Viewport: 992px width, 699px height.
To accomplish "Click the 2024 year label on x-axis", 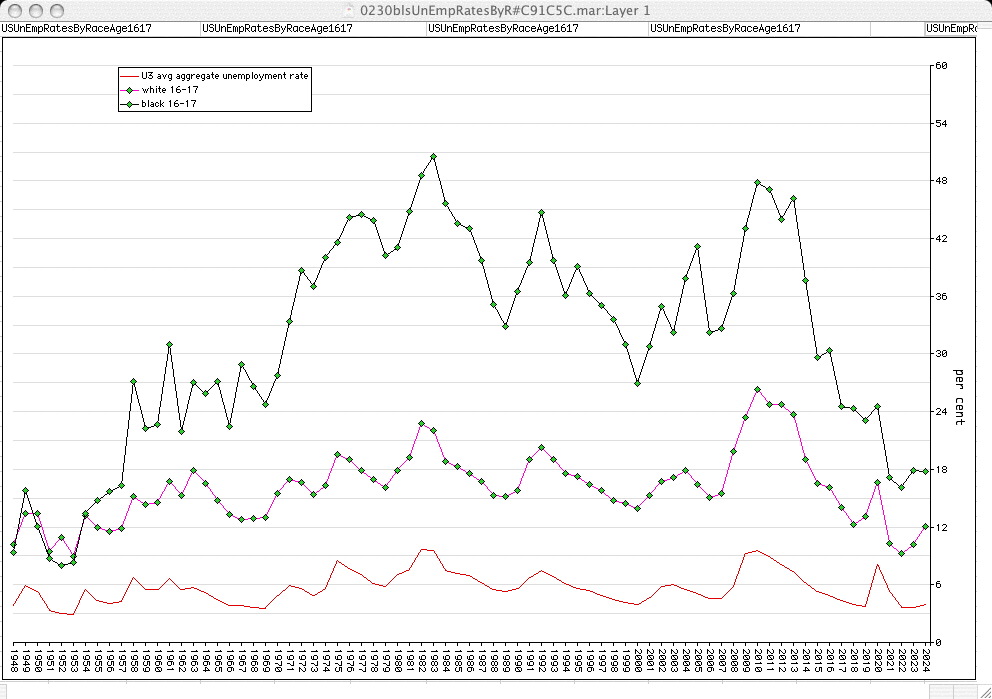I will tap(926, 659).
